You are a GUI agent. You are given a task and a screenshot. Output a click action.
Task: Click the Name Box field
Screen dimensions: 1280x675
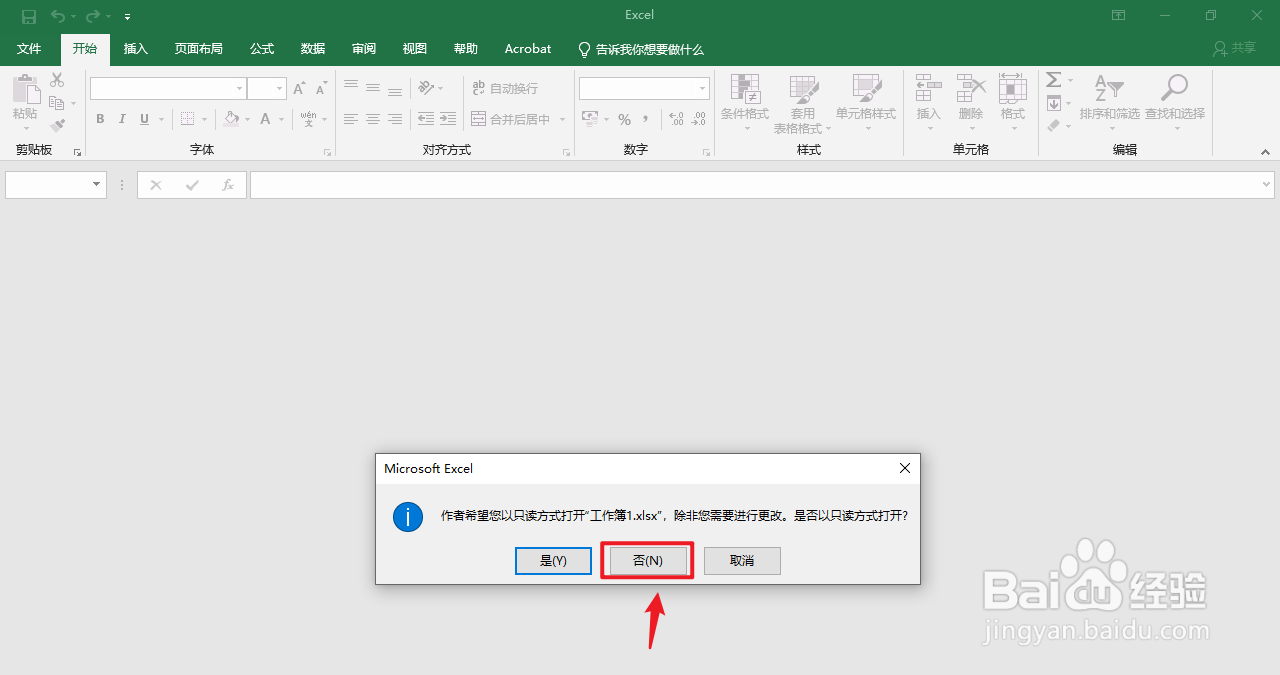tap(56, 185)
